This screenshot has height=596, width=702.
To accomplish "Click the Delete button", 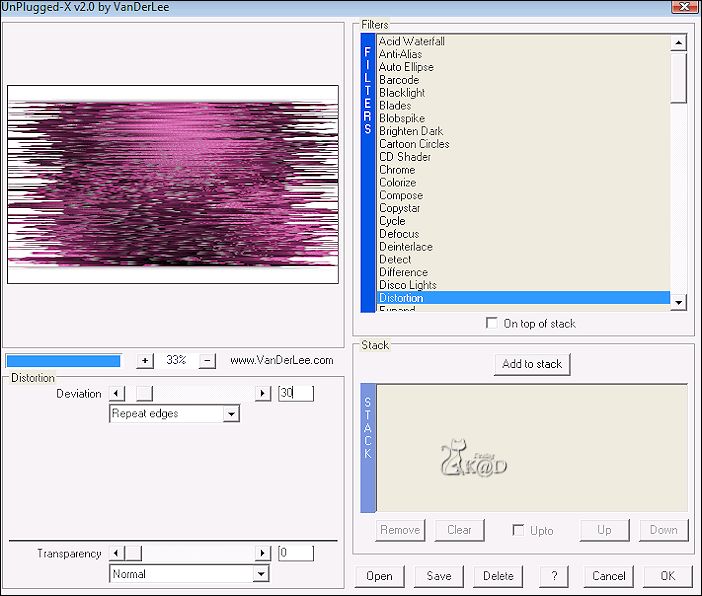I will [x=498, y=576].
